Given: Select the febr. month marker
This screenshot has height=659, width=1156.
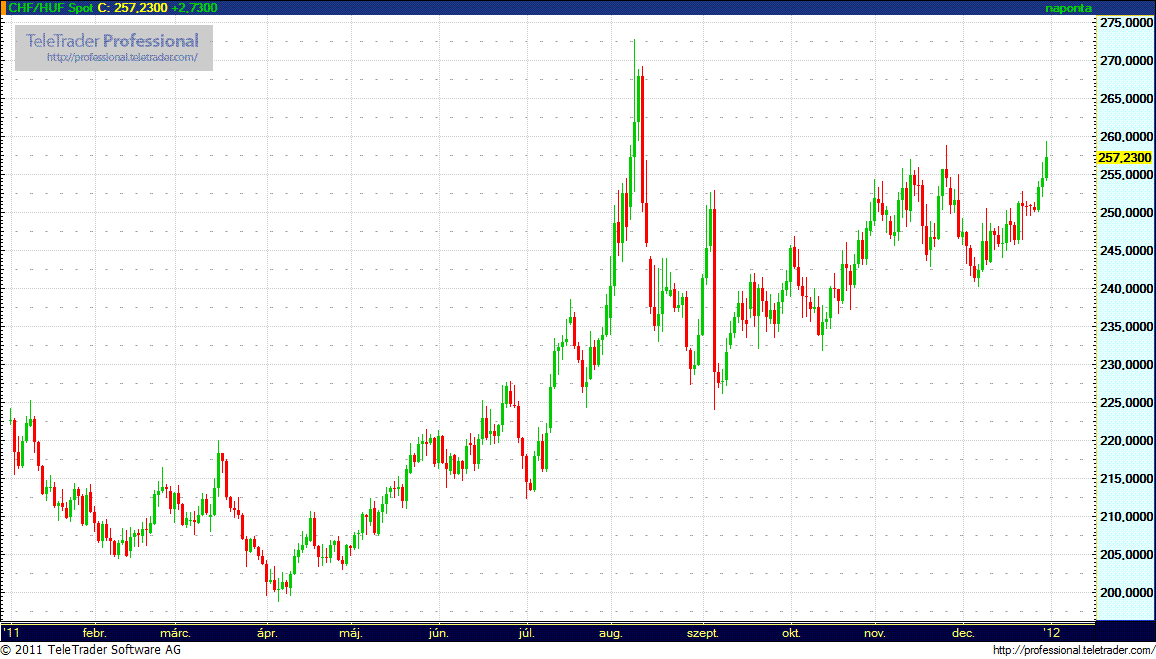Looking at the screenshot, I should 96,634.
